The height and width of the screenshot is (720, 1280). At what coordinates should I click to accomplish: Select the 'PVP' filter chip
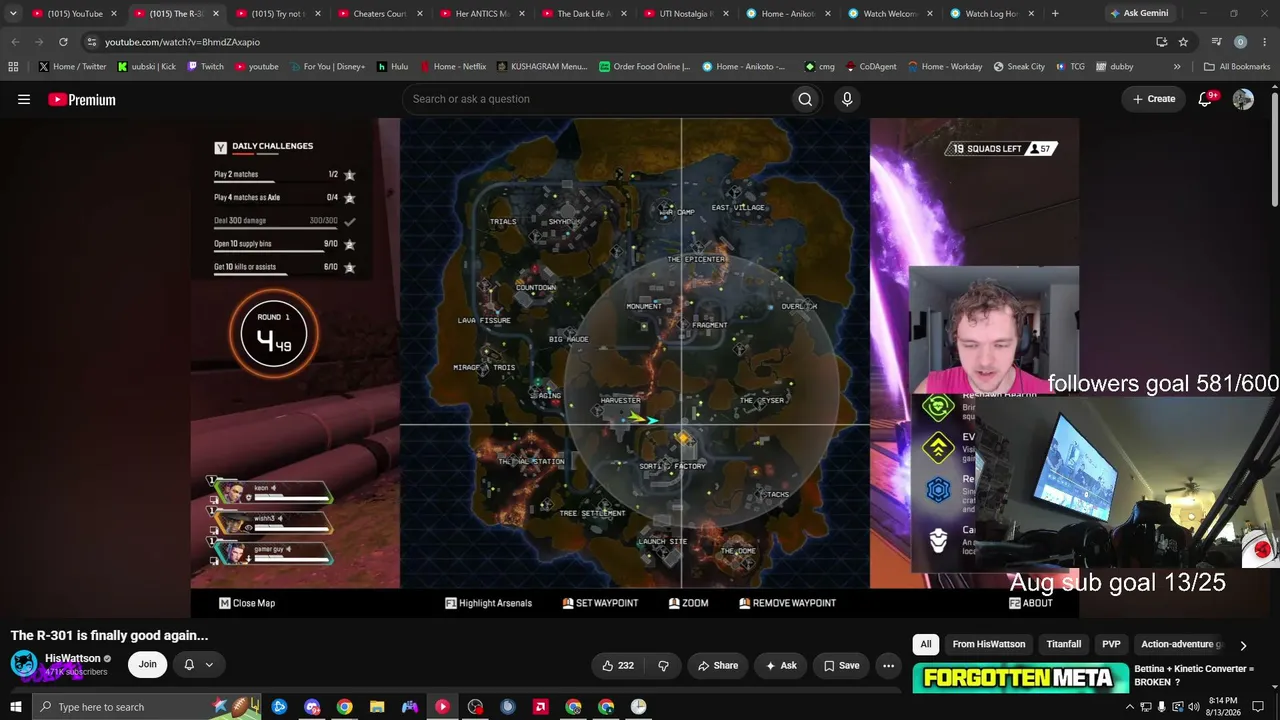point(1111,645)
